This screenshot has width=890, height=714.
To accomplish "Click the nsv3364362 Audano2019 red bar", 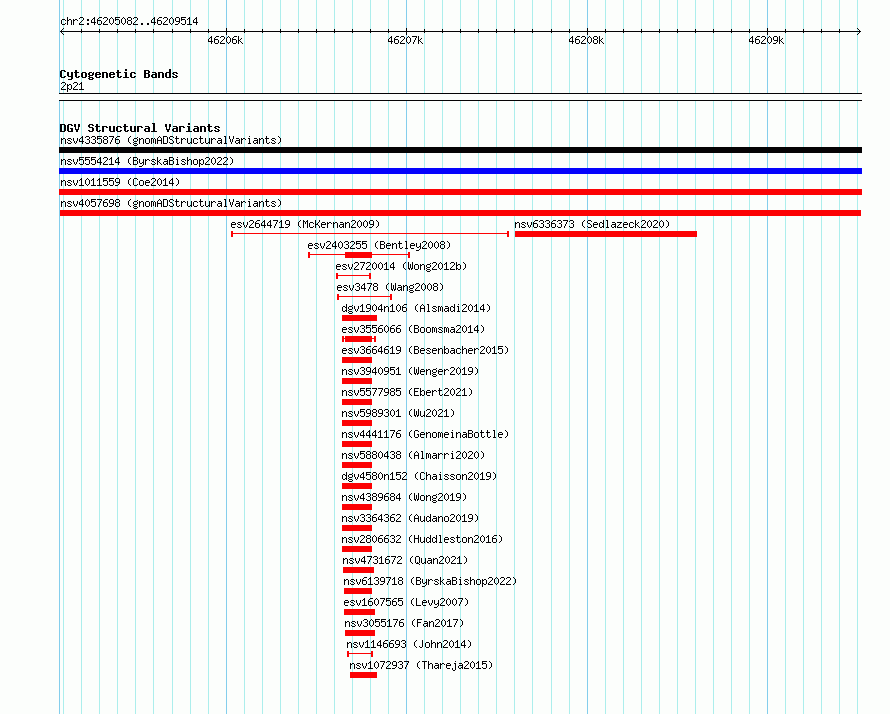I will [357, 528].
